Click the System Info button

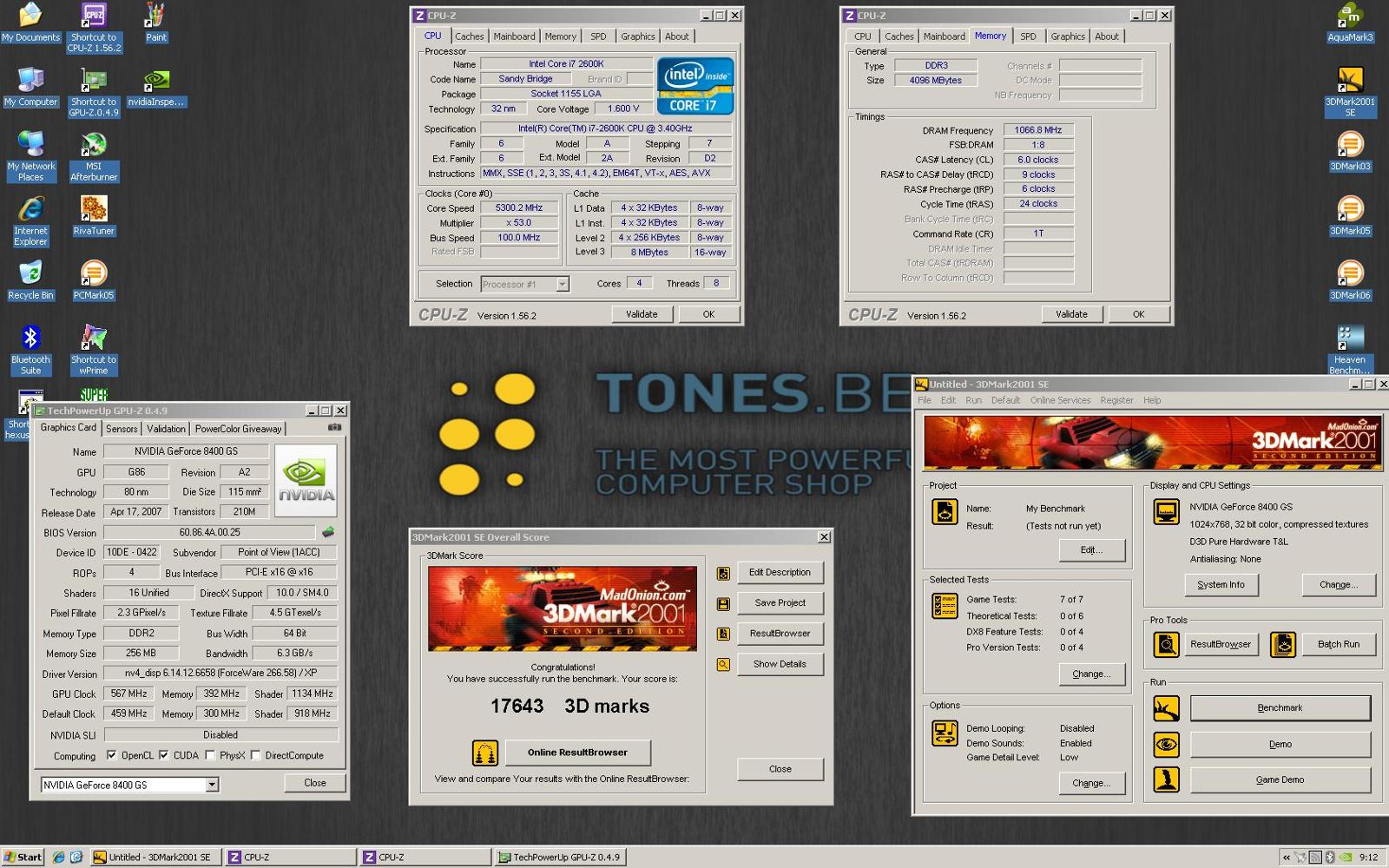point(1221,585)
